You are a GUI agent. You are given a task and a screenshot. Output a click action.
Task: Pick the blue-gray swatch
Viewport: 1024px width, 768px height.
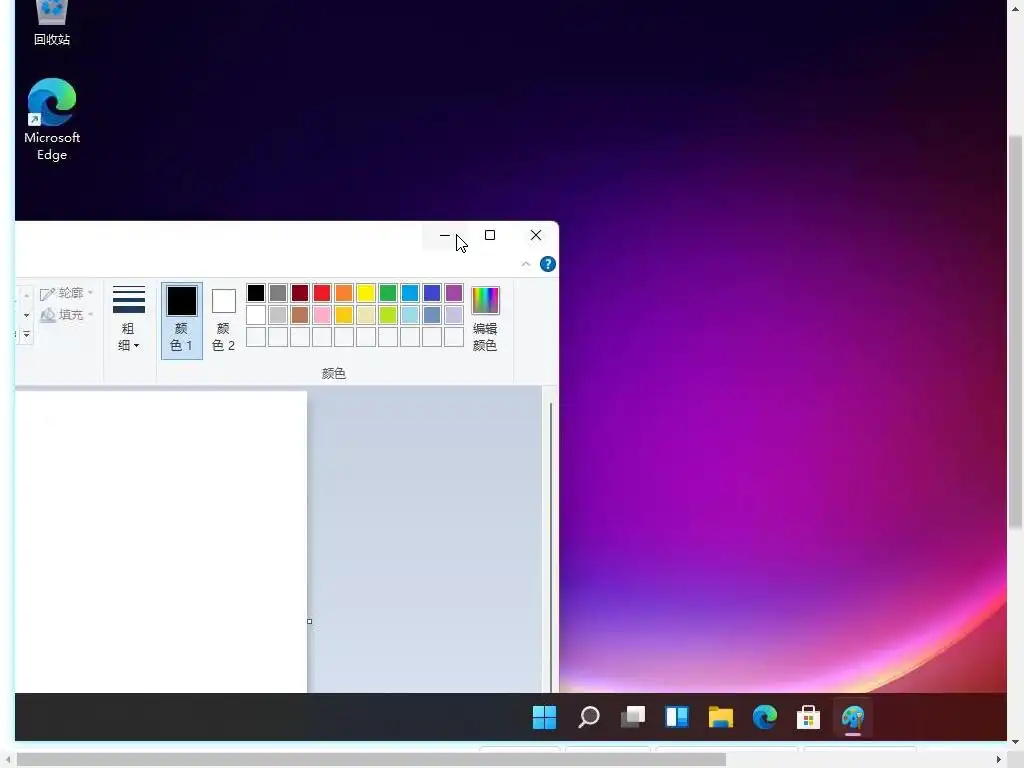point(432,315)
